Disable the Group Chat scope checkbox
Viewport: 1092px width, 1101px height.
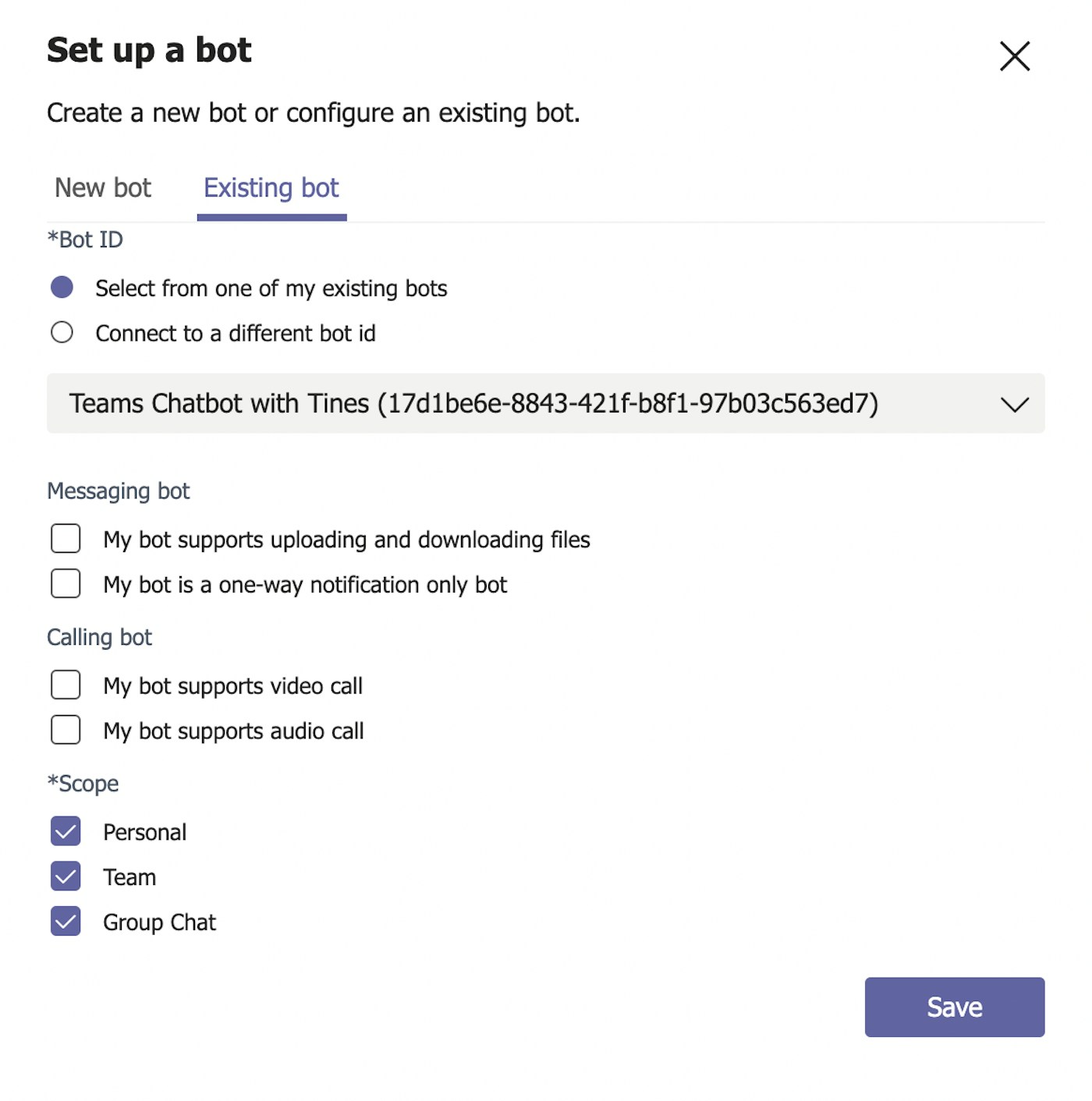point(66,922)
